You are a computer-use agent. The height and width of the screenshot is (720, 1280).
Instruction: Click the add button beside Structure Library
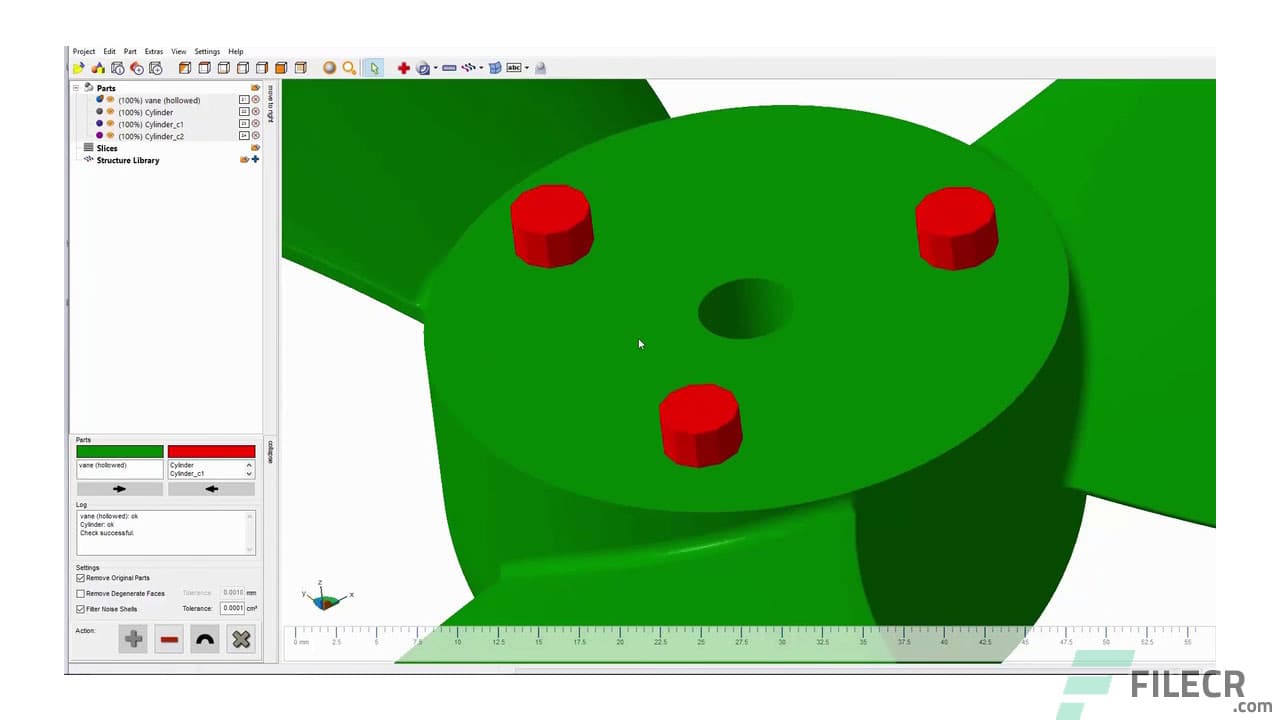(256, 160)
